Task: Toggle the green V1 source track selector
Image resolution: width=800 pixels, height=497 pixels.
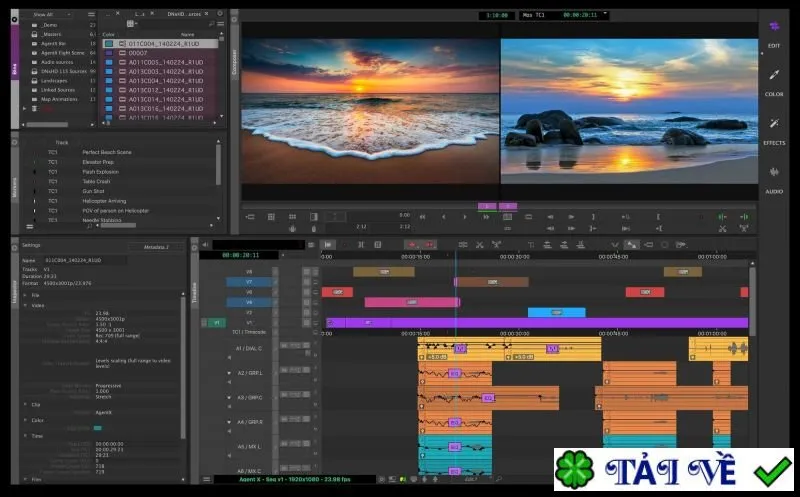Action: (216, 322)
